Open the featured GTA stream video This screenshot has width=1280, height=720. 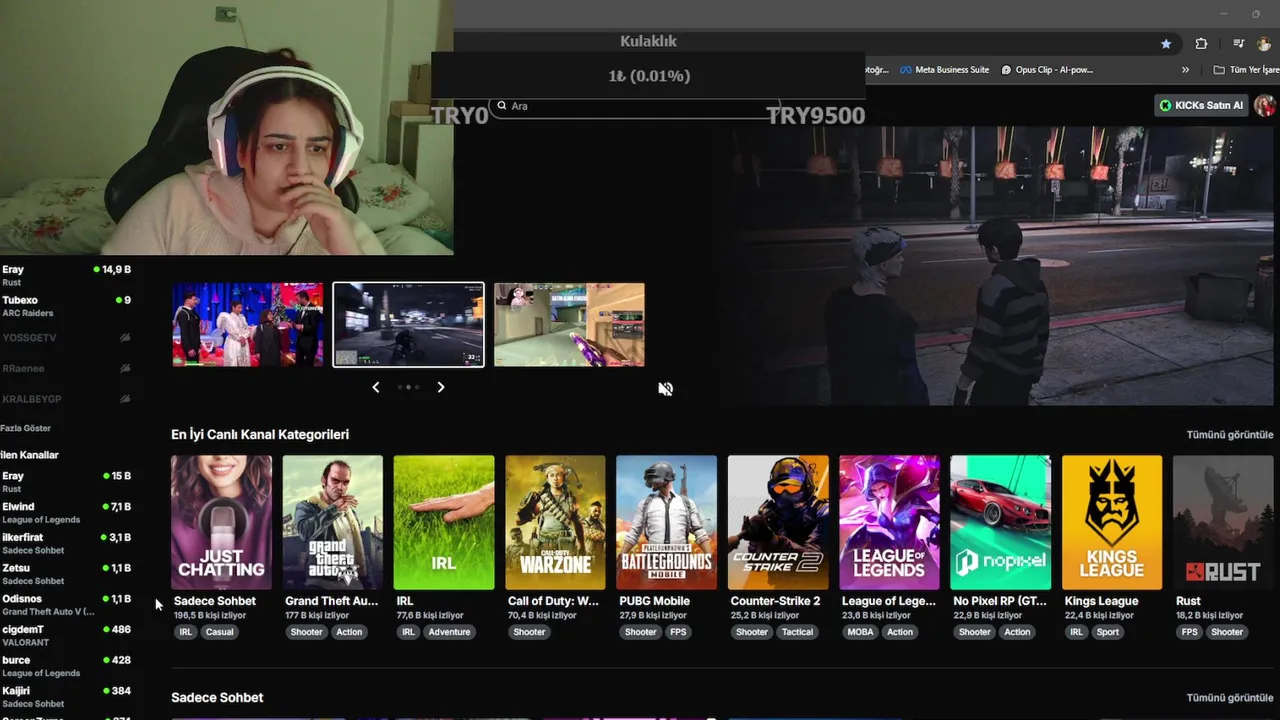pyautogui.click(x=1003, y=265)
